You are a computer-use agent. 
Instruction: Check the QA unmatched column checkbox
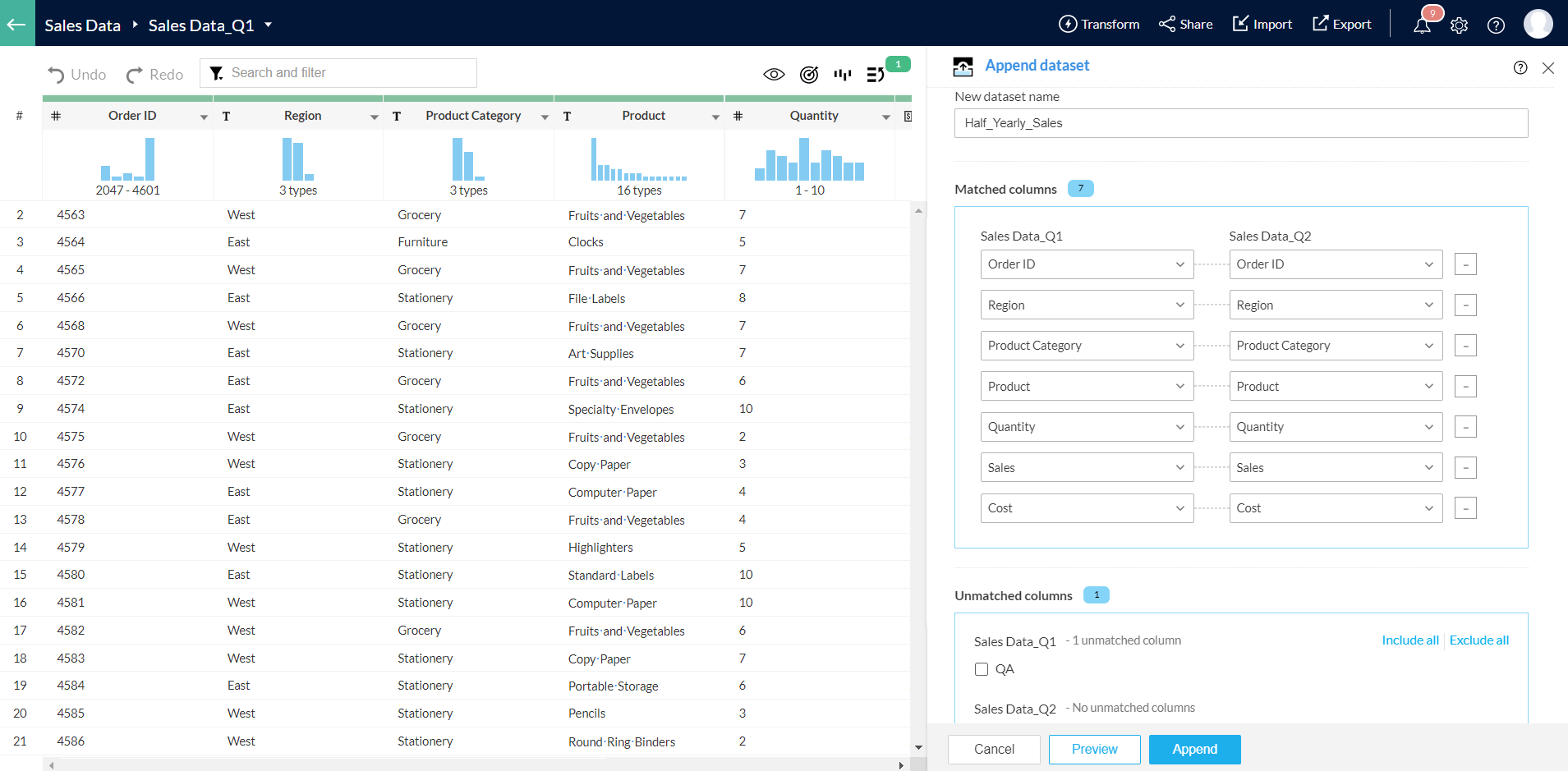981,669
